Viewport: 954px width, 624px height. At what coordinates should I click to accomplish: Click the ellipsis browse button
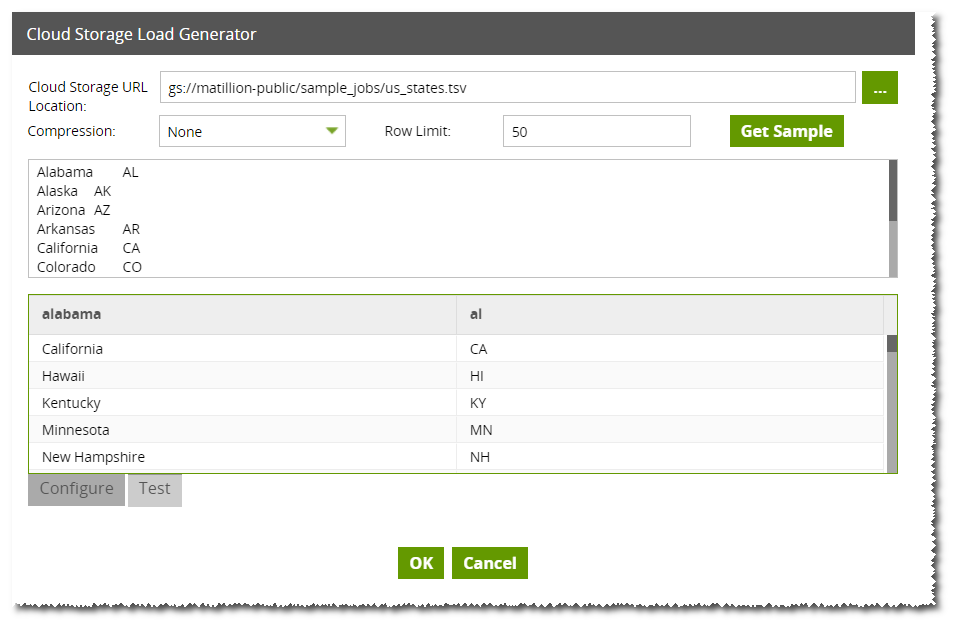[879, 88]
